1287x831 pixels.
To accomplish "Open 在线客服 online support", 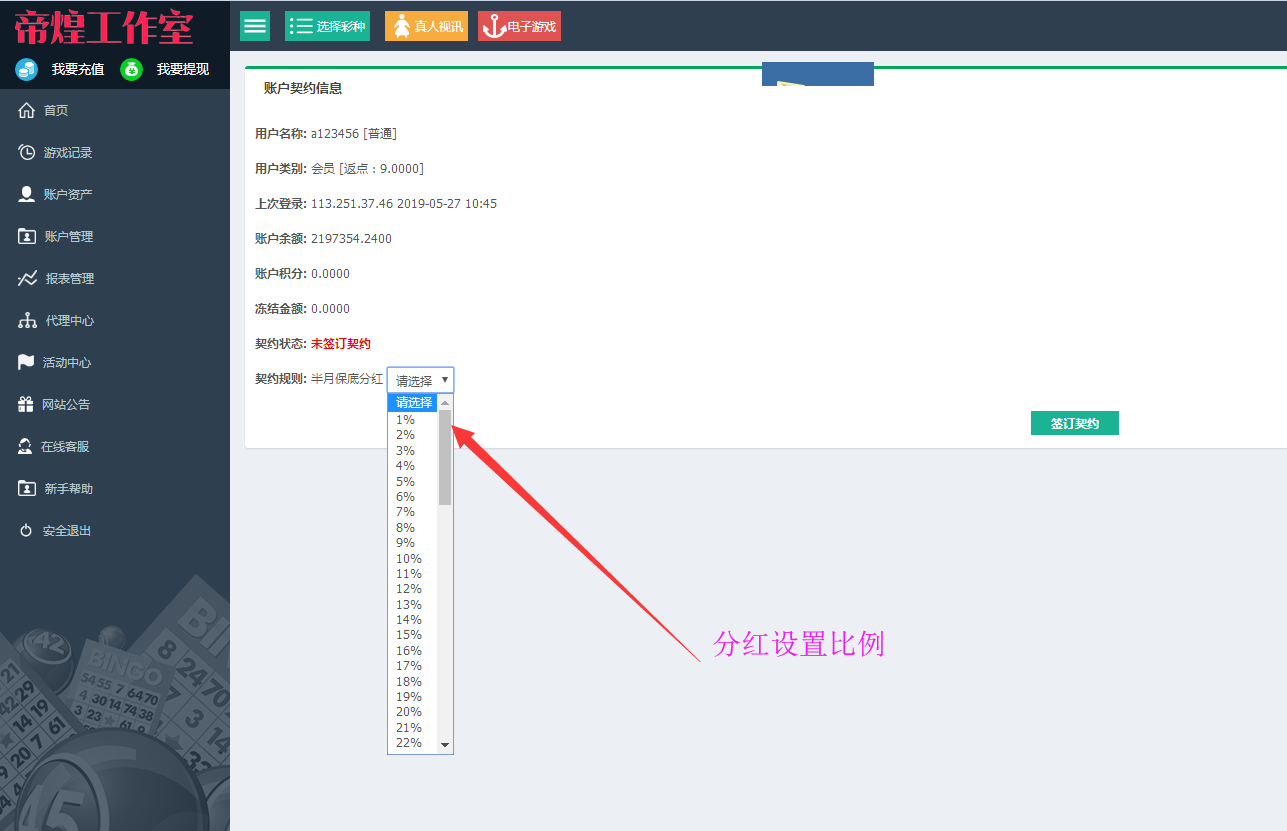I will [x=64, y=447].
